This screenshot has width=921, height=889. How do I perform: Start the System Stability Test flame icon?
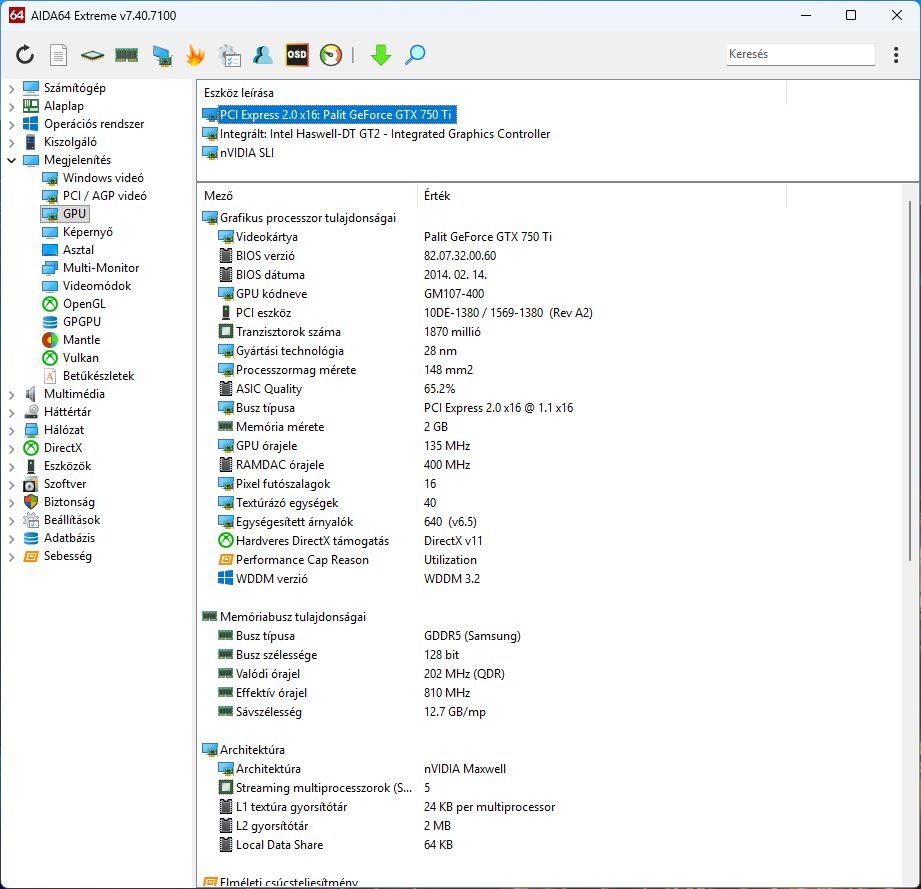(x=195, y=55)
